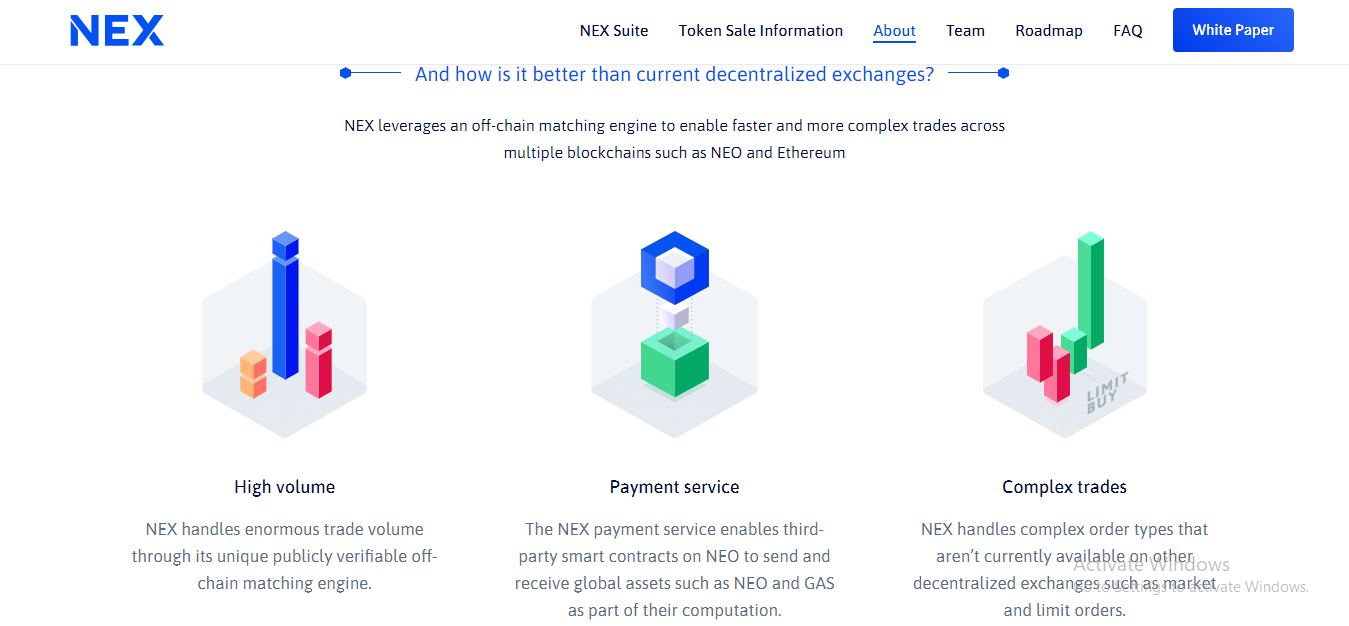Select the About navigation link

(894, 31)
